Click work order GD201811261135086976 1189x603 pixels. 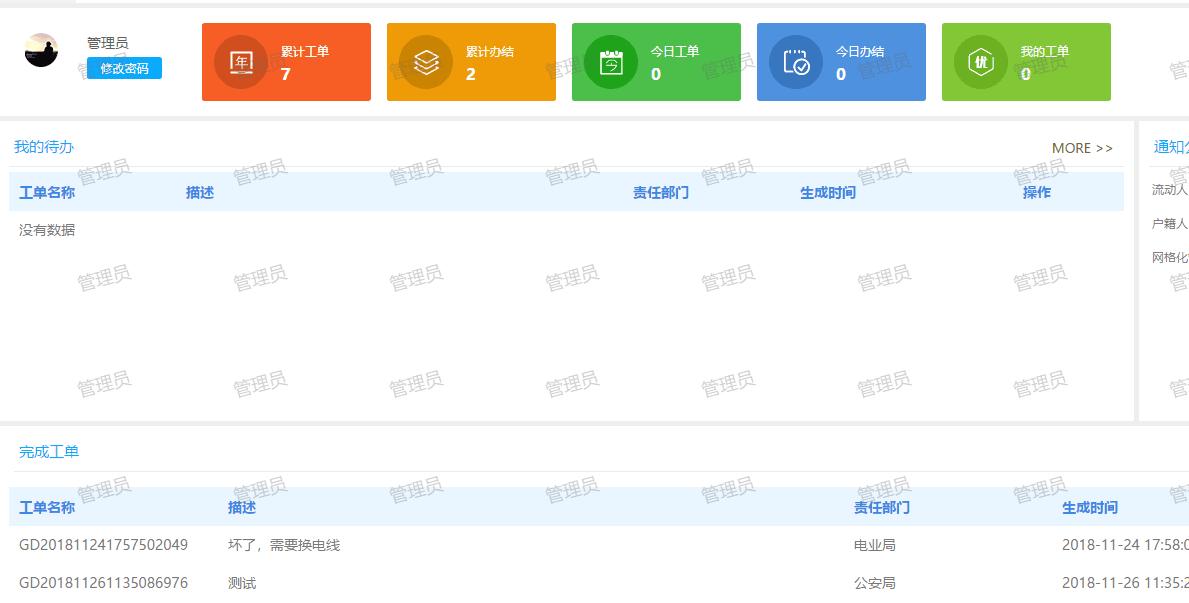pyautogui.click(x=103, y=582)
